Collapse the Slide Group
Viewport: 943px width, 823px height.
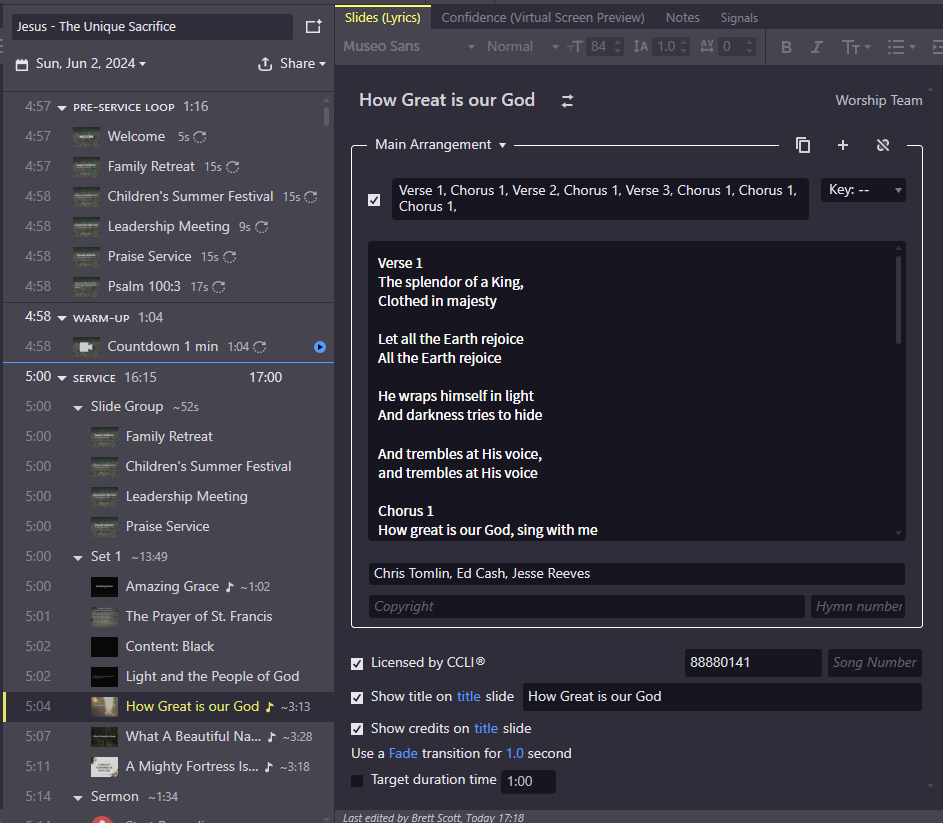(78, 408)
